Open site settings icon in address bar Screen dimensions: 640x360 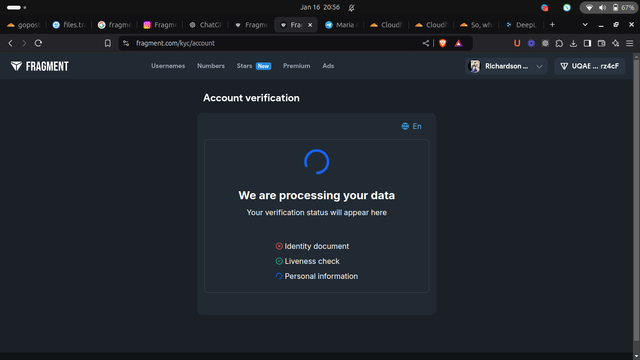pyautogui.click(x=126, y=43)
